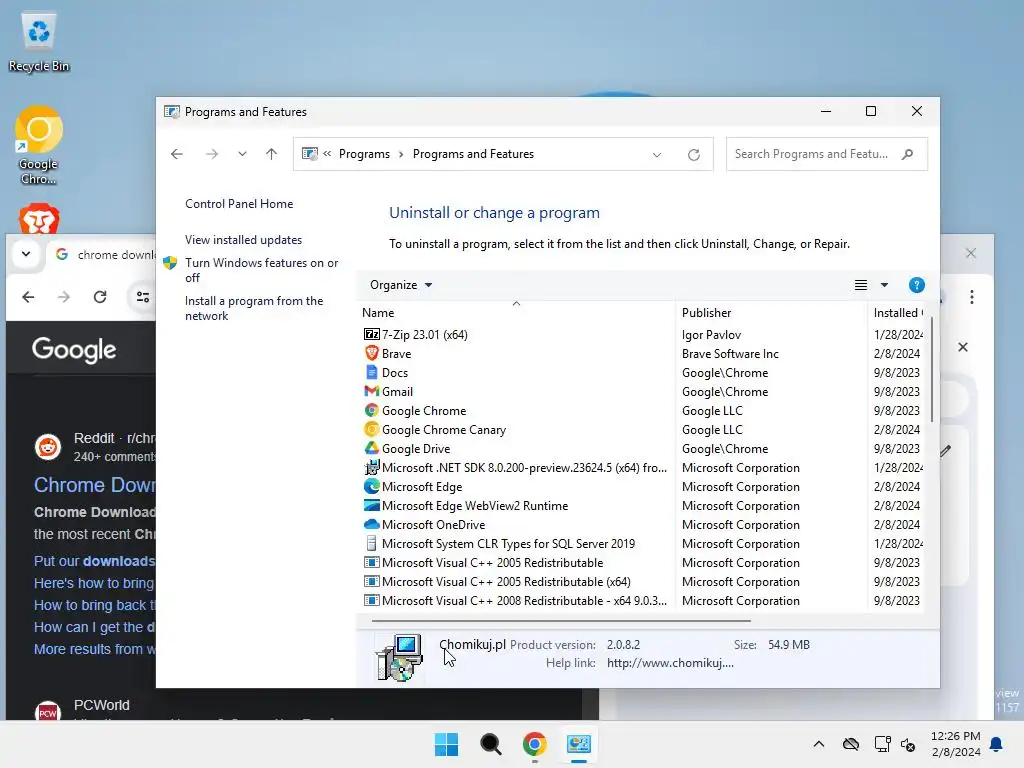Click the Microsoft Edge icon in the program list
The image size is (1024, 768).
tap(371, 487)
